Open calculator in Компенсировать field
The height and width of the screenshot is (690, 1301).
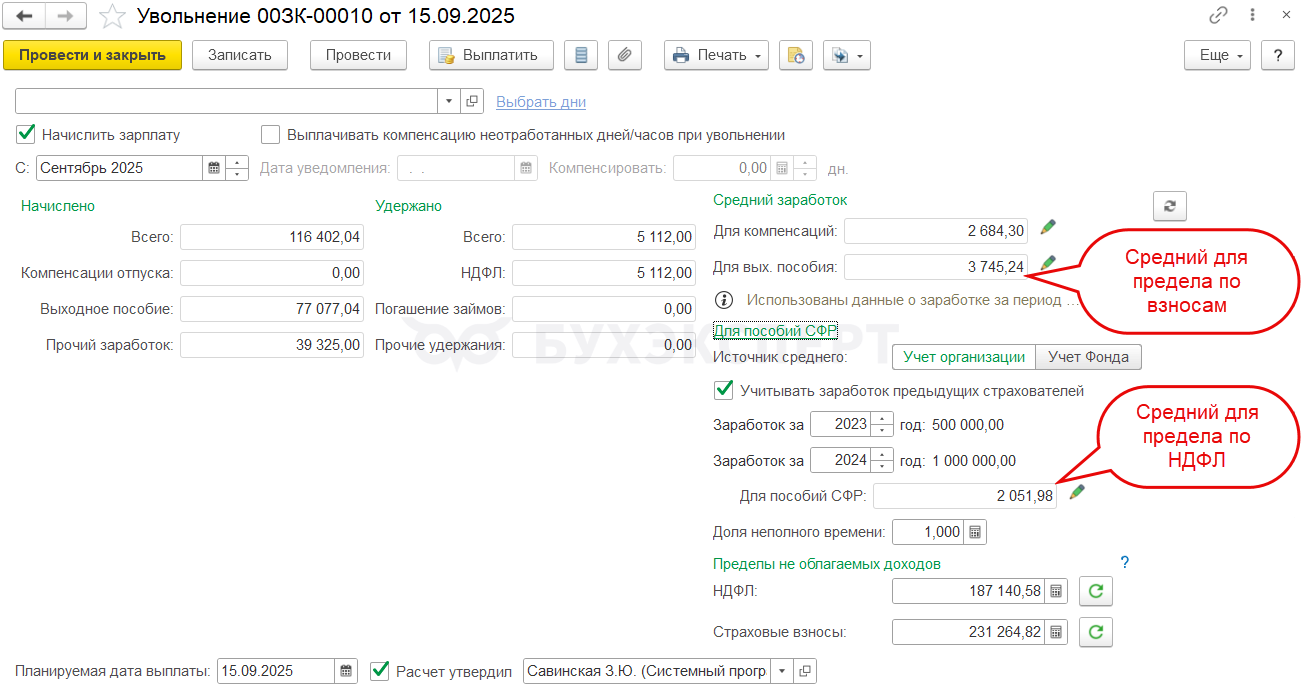tap(783, 168)
